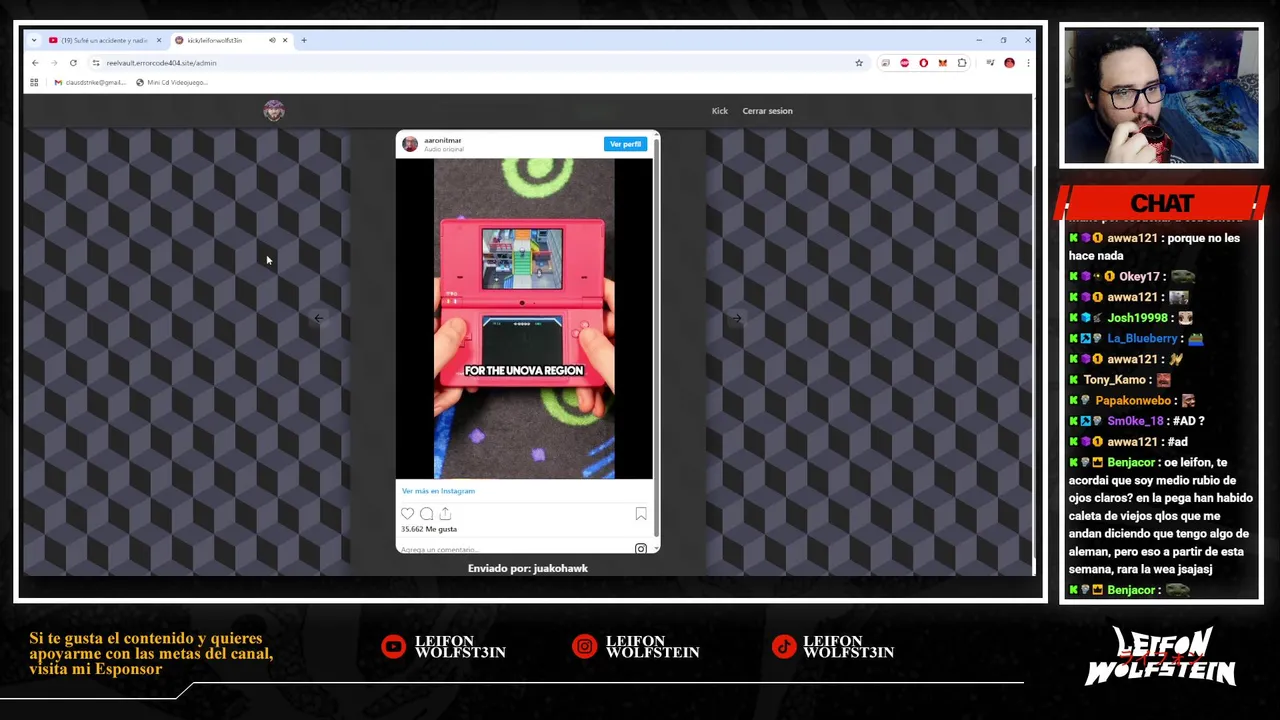
Task: Open Ver más en Instagram link
Action: [438, 491]
